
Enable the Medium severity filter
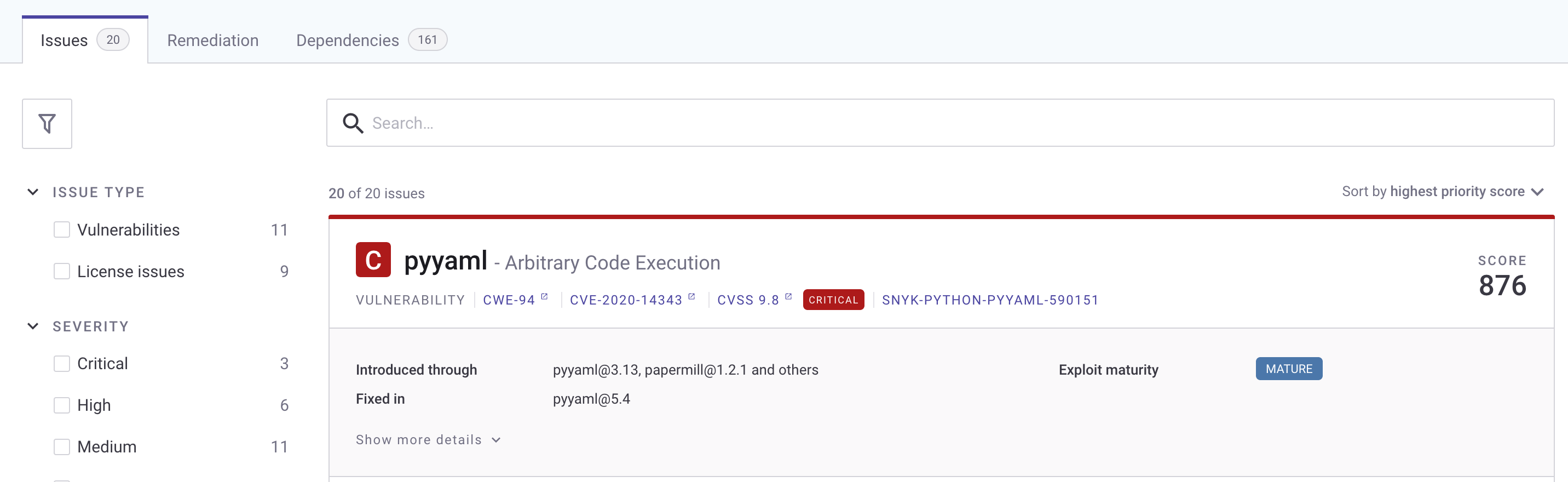61,447
